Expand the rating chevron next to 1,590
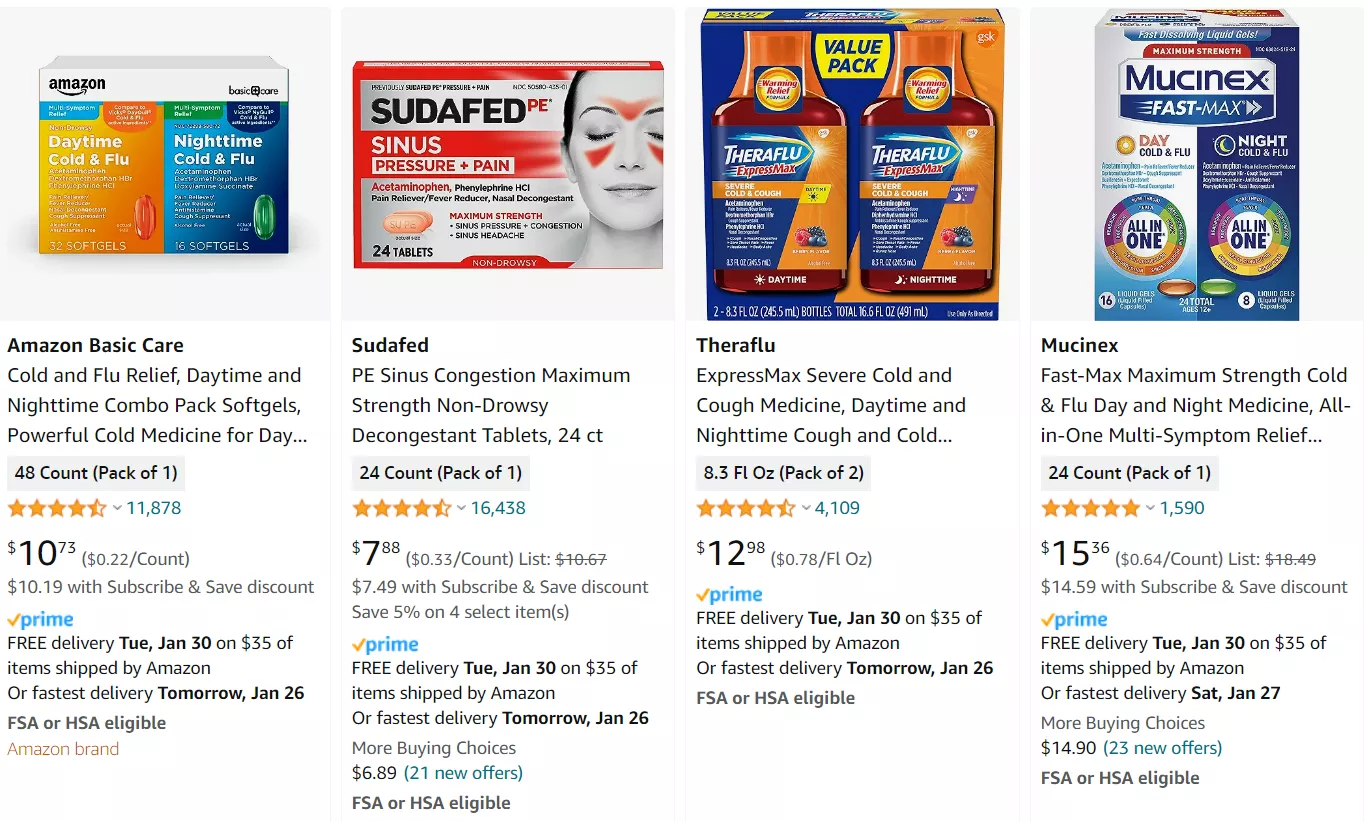Screen dimensions: 1364x822 [1150, 508]
